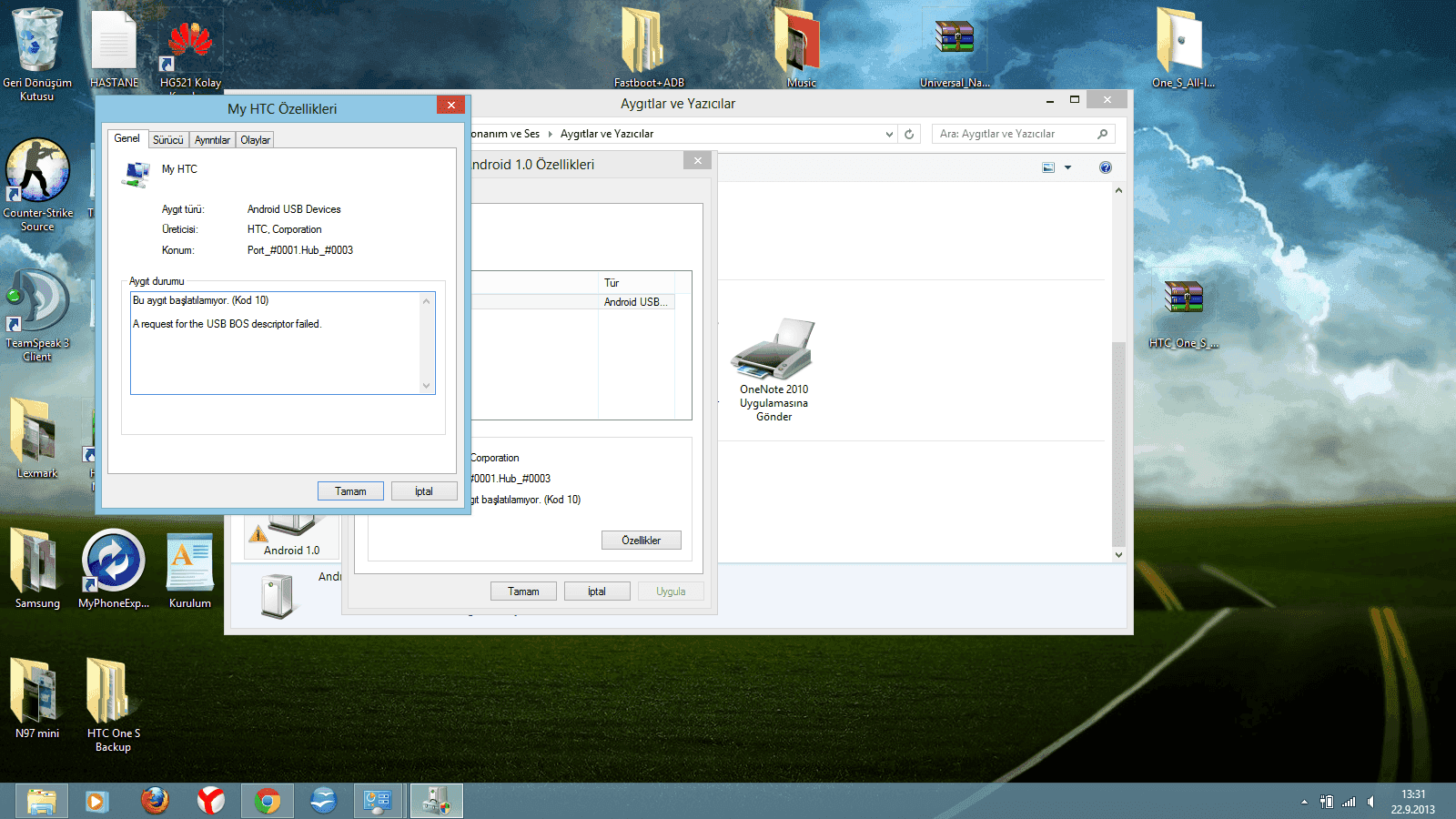
Task: Click the power/battery icon in tray
Action: tap(1327, 802)
